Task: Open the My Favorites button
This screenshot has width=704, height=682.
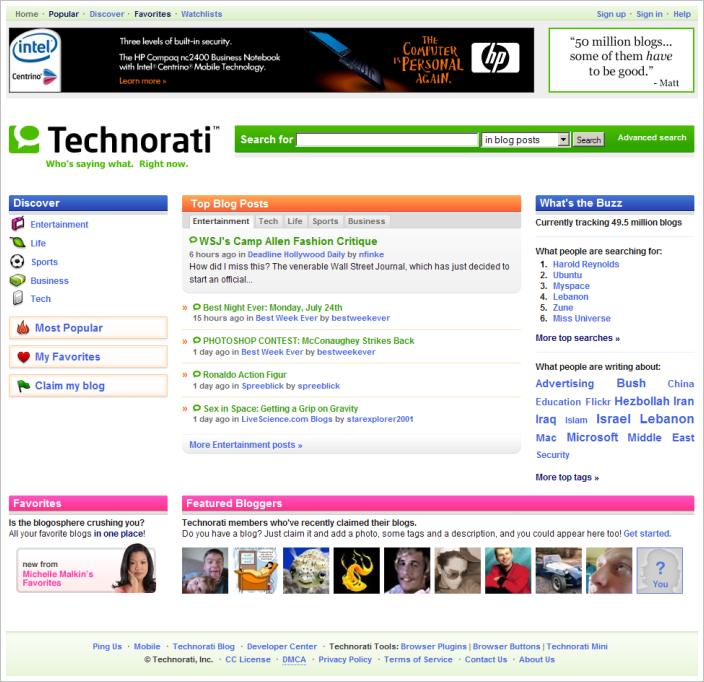Action: tap(88, 357)
